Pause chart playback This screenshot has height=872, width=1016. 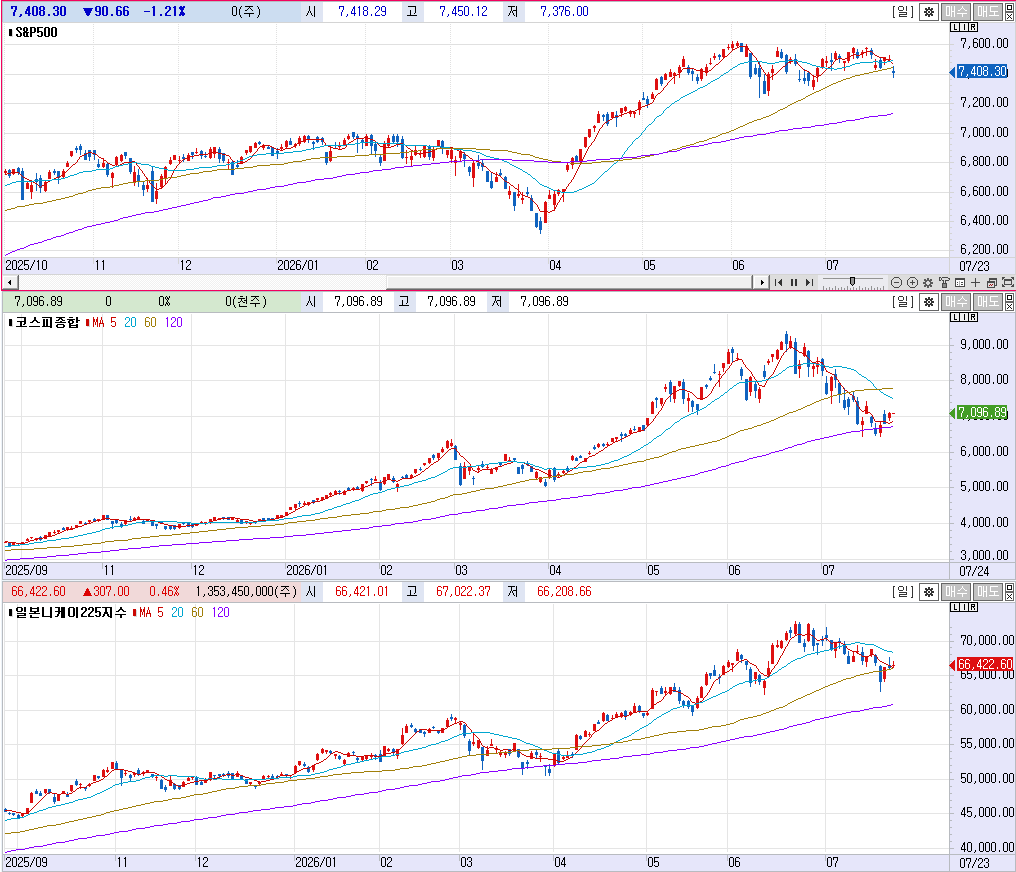(x=794, y=282)
